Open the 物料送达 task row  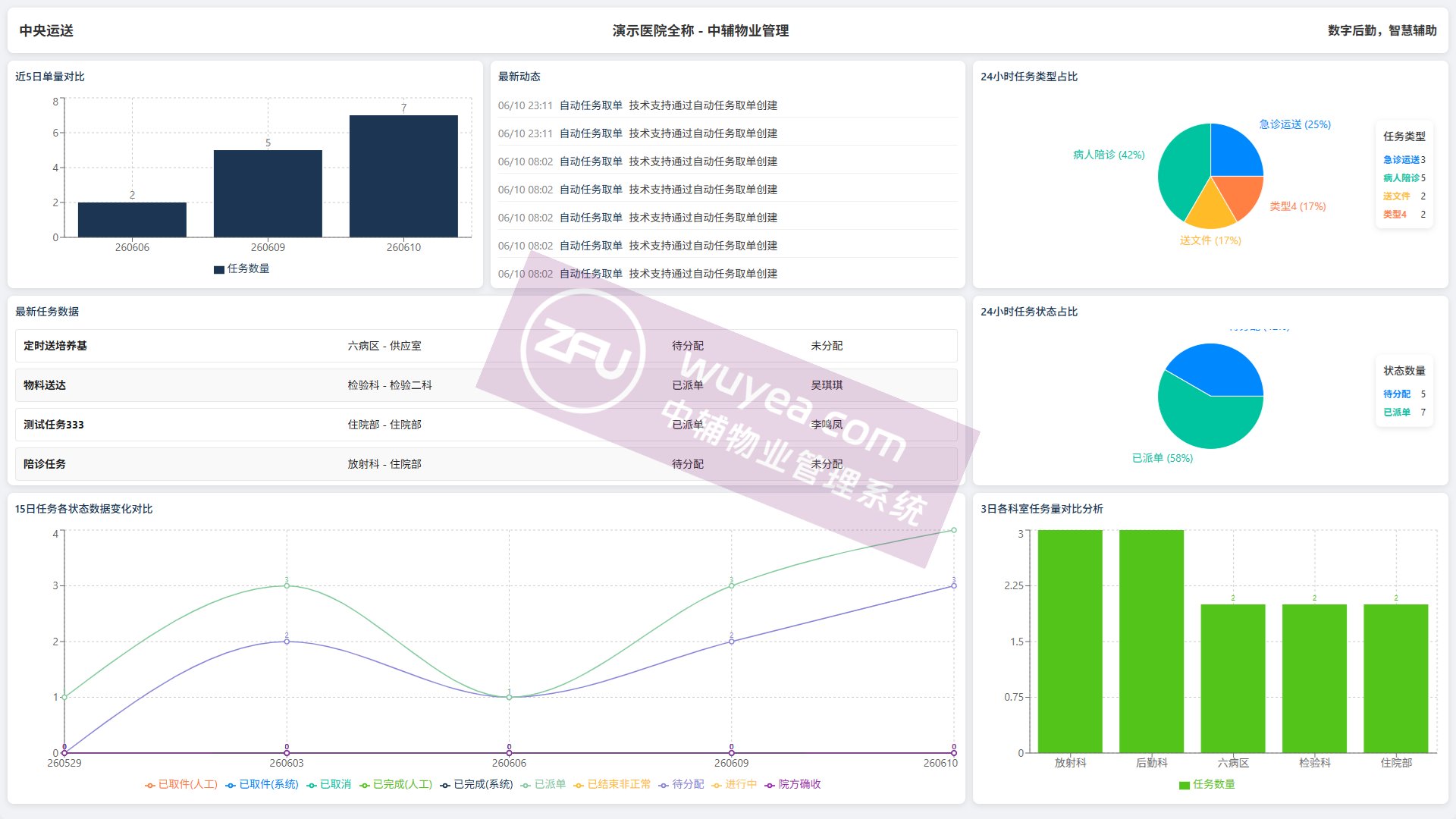point(486,385)
